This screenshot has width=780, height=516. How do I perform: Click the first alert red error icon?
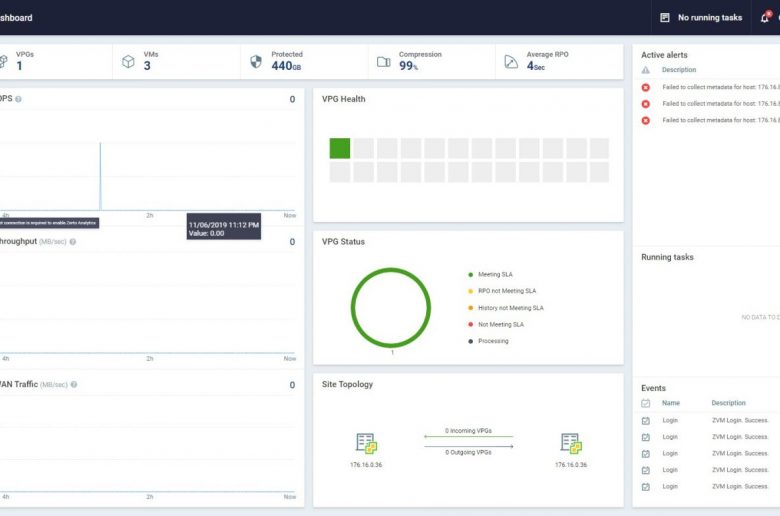pos(646,88)
